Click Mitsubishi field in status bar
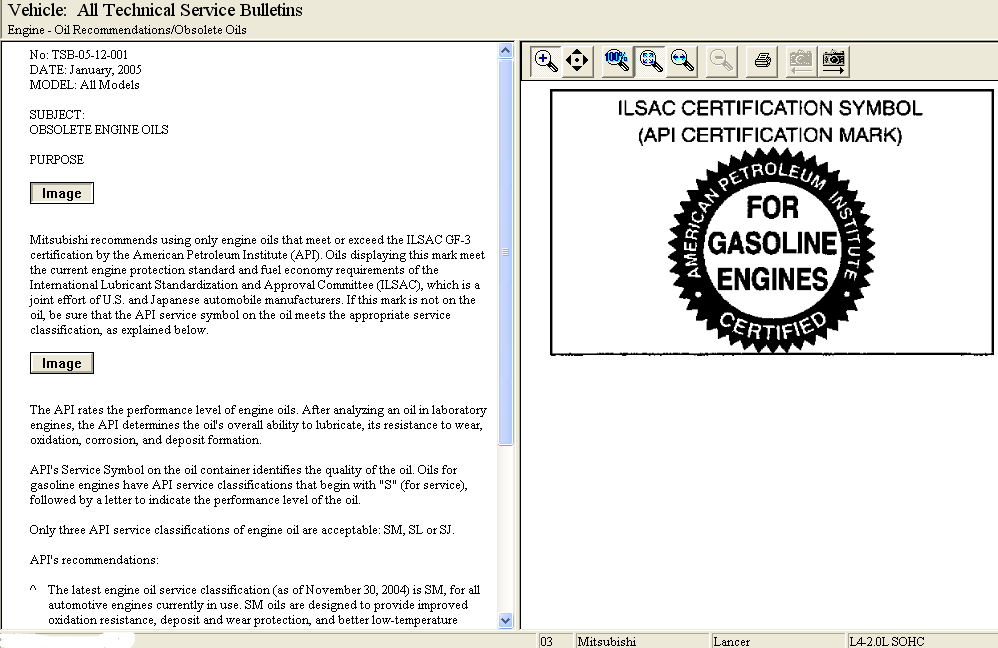This screenshot has height=648, width=998. [x=642, y=641]
